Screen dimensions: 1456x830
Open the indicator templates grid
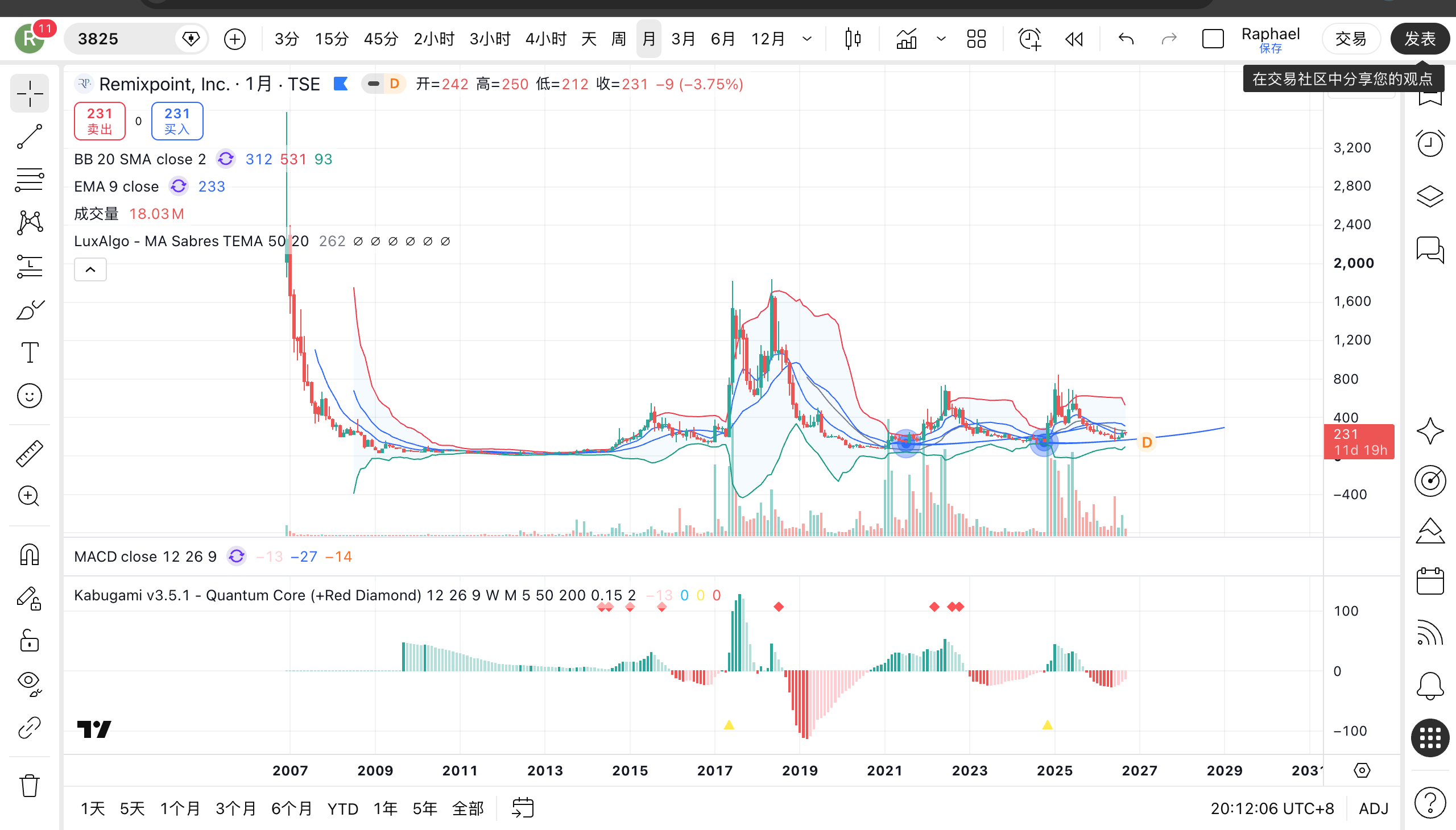[x=977, y=39]
